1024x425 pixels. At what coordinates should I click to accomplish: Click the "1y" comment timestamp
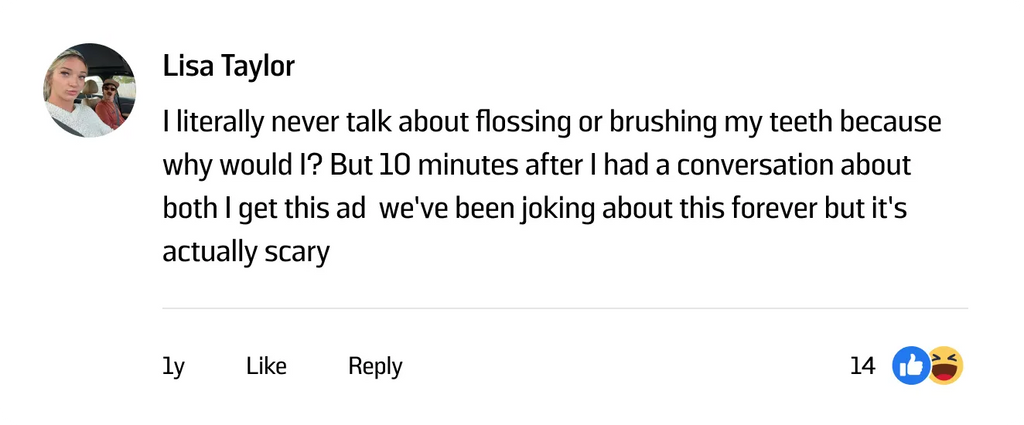coord(173,366)
